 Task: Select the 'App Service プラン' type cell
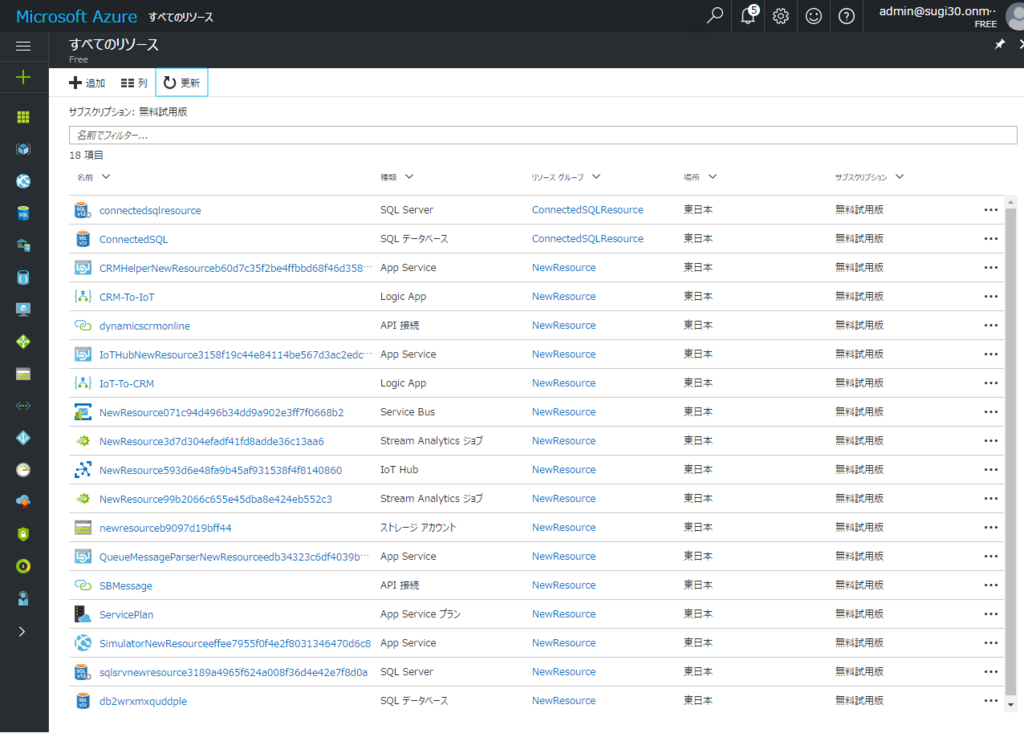(x=421, y=614)
